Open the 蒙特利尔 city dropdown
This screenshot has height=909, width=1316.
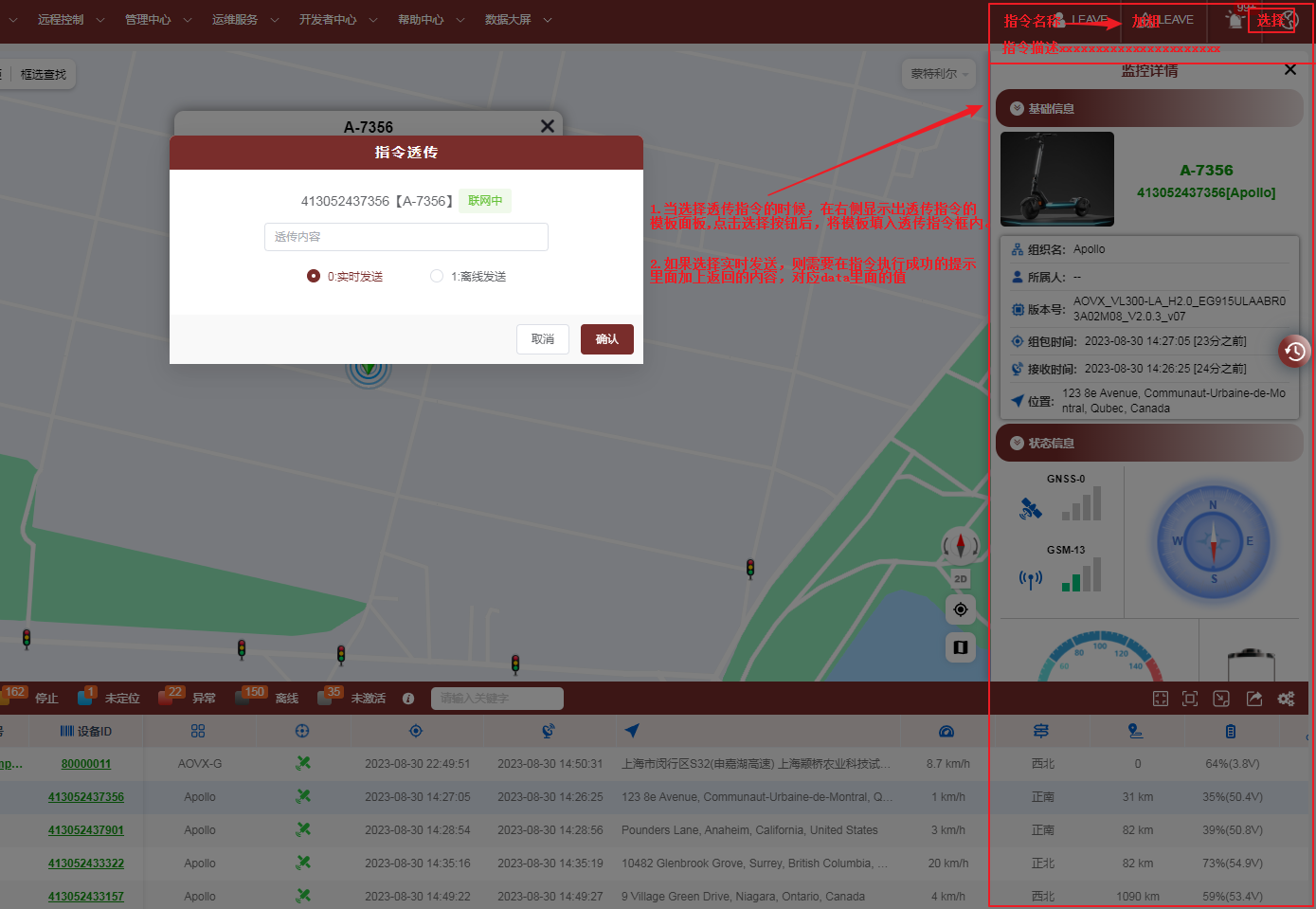pyautogui.click(x=940, y=74)
